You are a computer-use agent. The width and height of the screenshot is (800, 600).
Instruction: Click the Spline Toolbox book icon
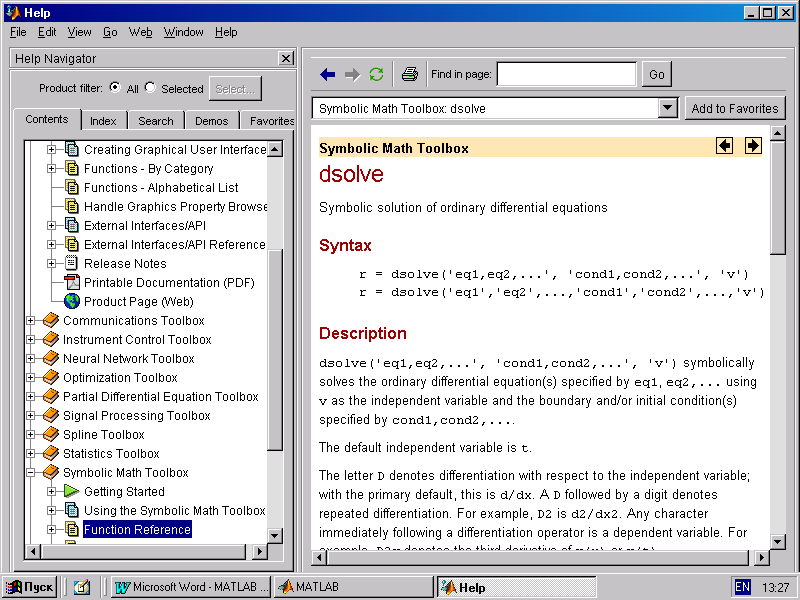pos(51,434)
